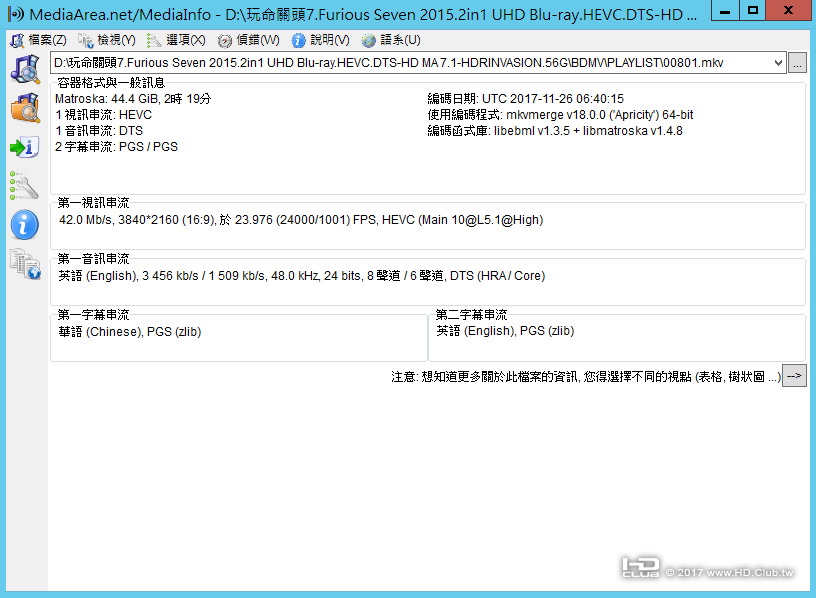Click the file path combo box field
Image resolution: width=816 pixels, height=598 pixels.
[418, 63]
